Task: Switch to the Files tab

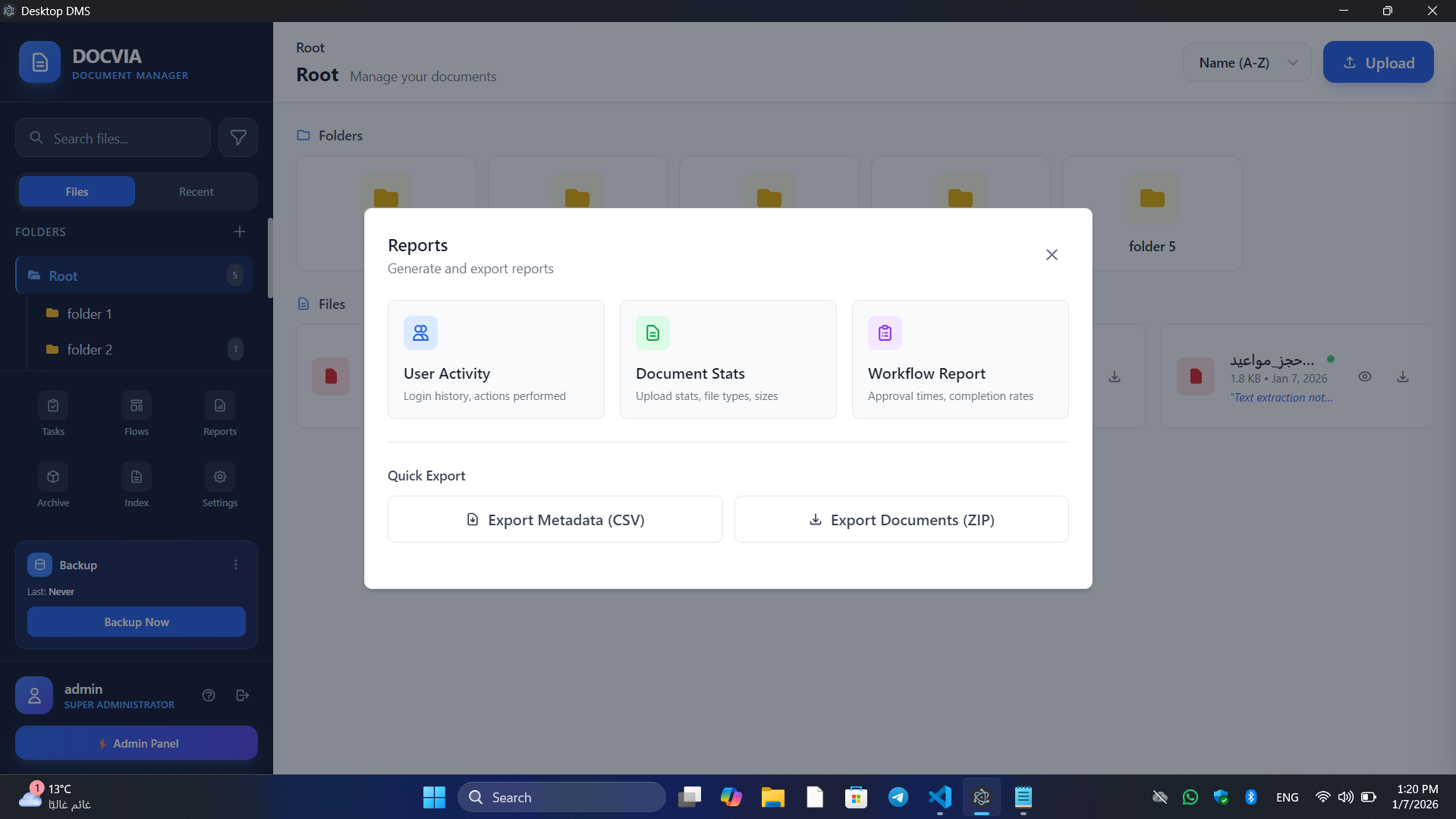Action: (x=77, y=191)
